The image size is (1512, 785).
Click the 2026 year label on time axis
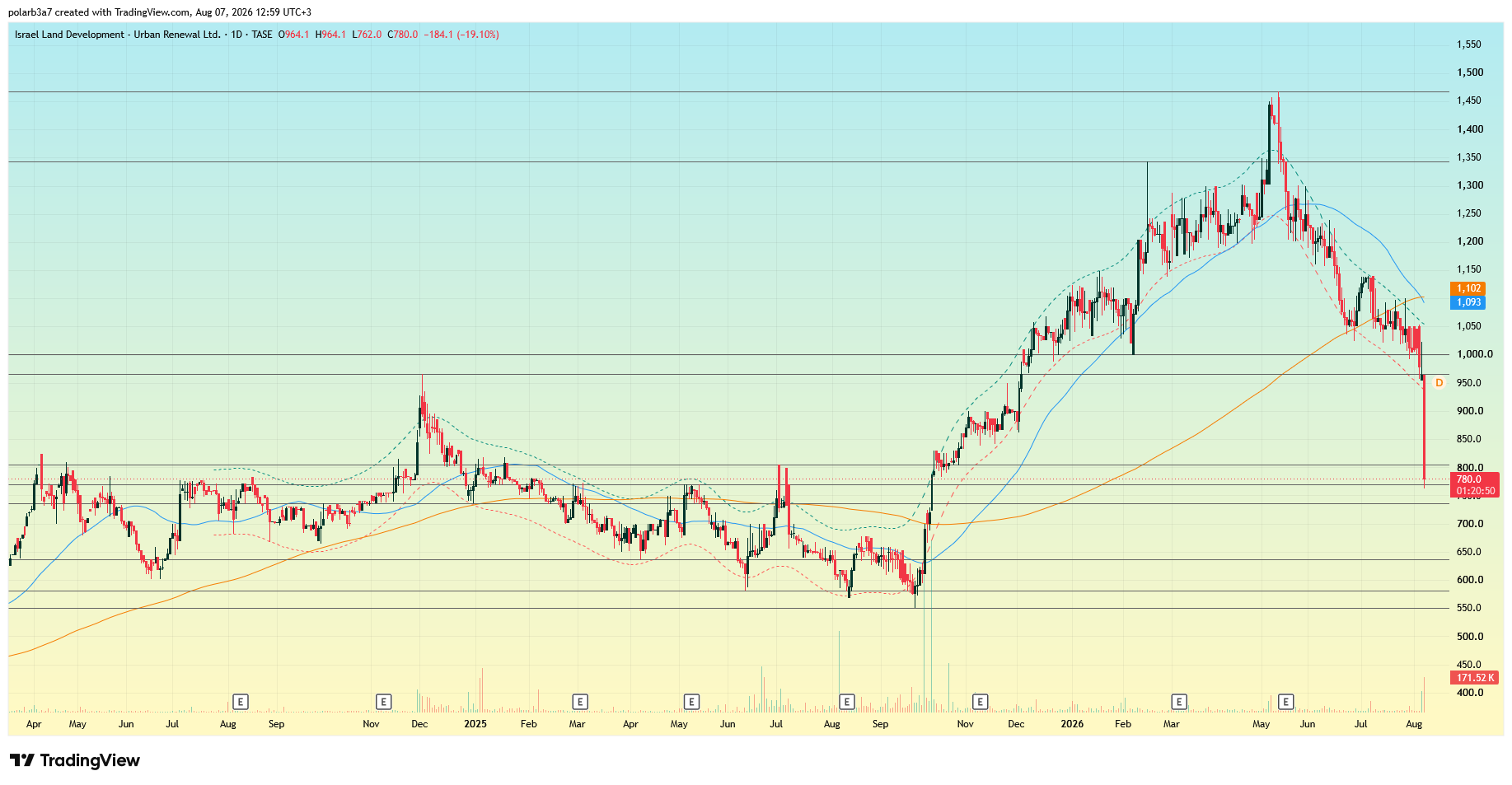1072,724
